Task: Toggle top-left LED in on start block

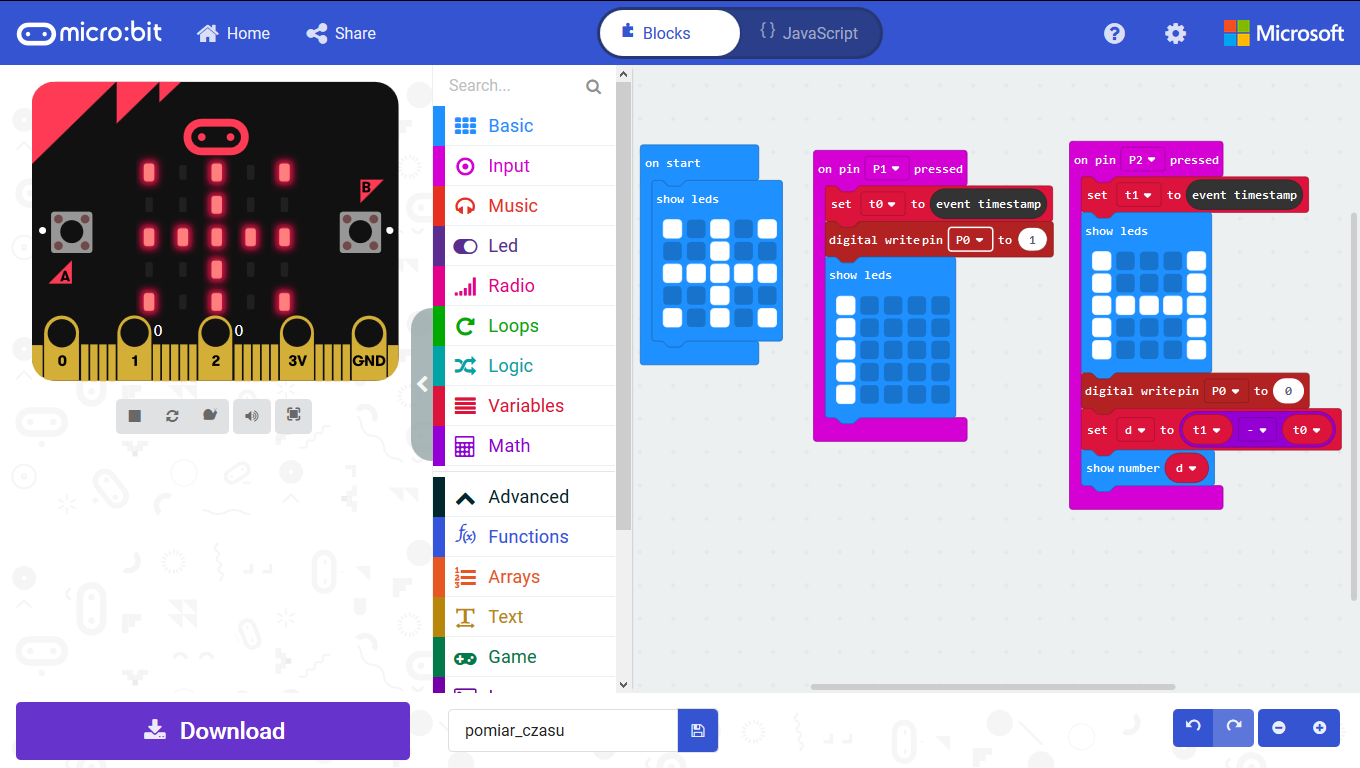Action: [x=672, y=229]
